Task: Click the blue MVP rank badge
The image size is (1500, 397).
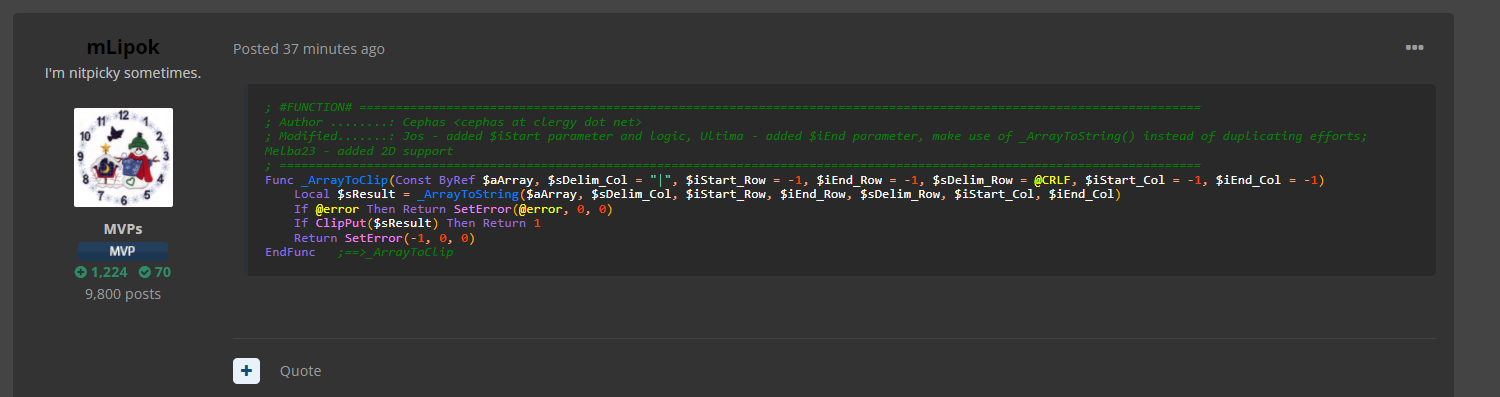Action: pyautogui.click(x=123, y=251)
